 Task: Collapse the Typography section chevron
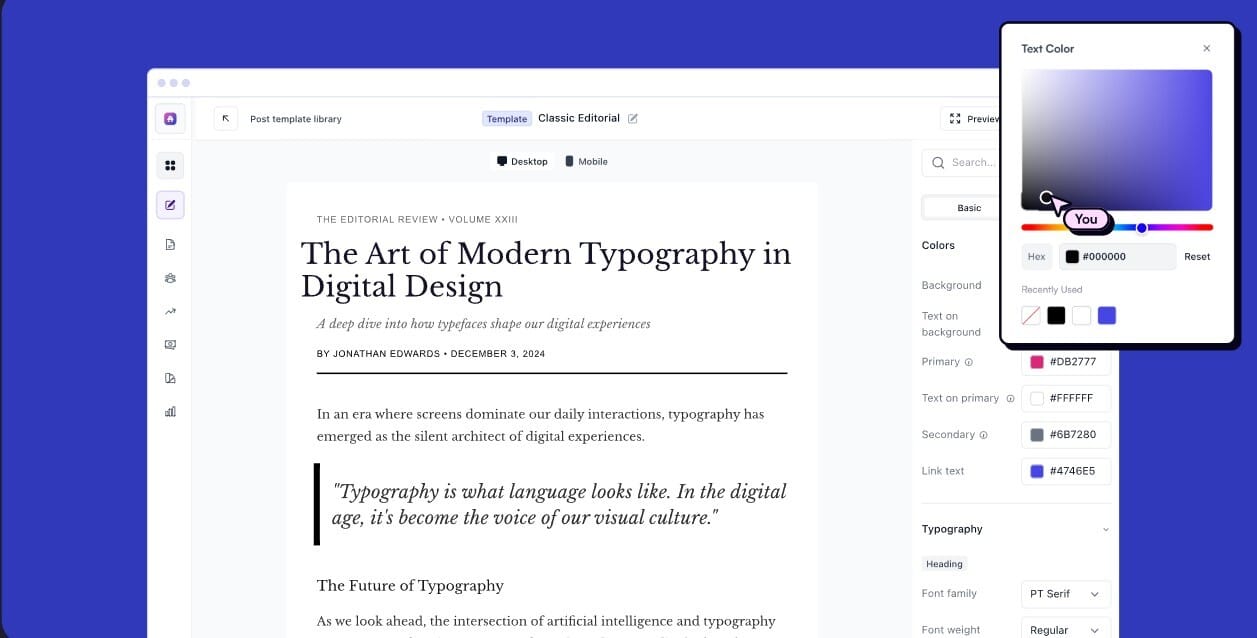point(1105,529)
